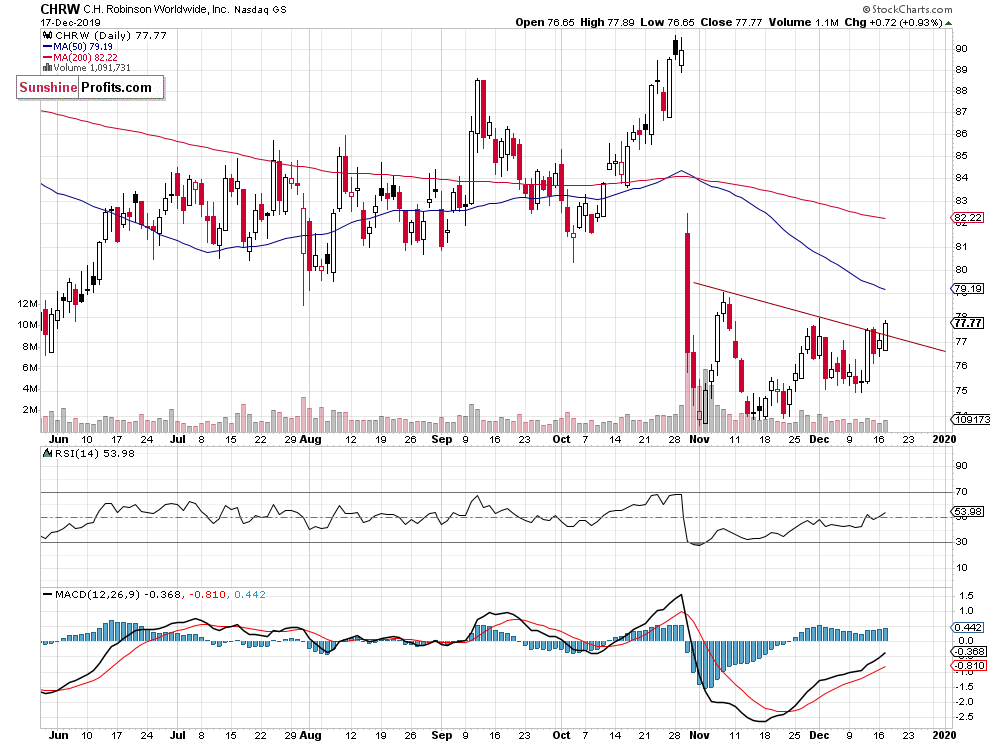
Task: Select the MA(50) 79.19 legend entry
Action: (x=78, y=47)
